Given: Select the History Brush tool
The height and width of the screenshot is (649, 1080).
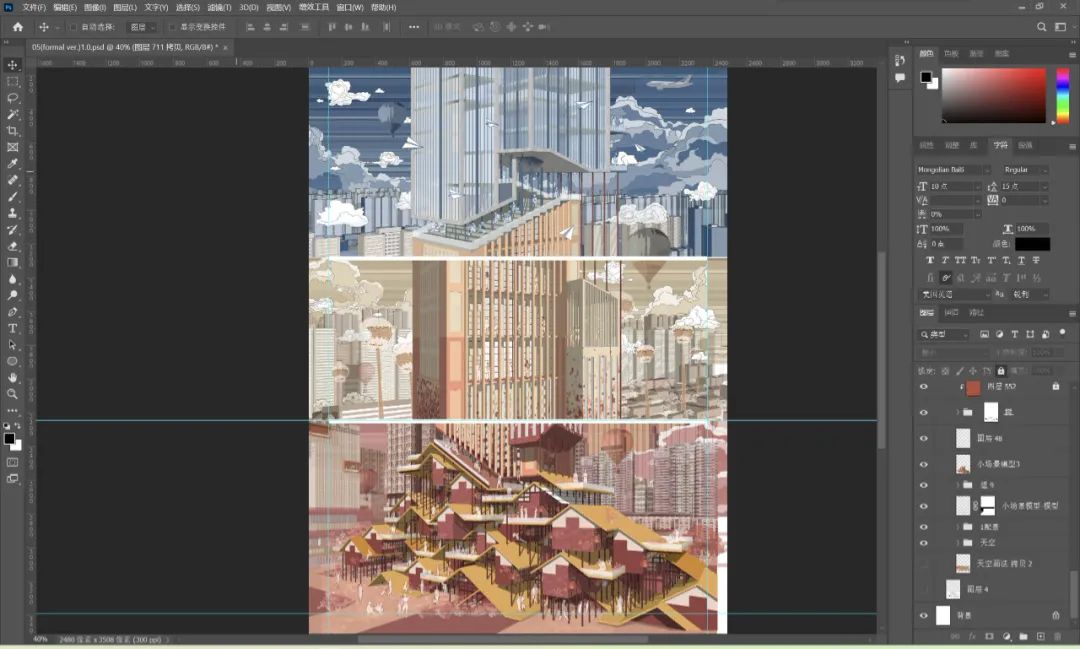Looking at the screenshot, I should [12, 229].
